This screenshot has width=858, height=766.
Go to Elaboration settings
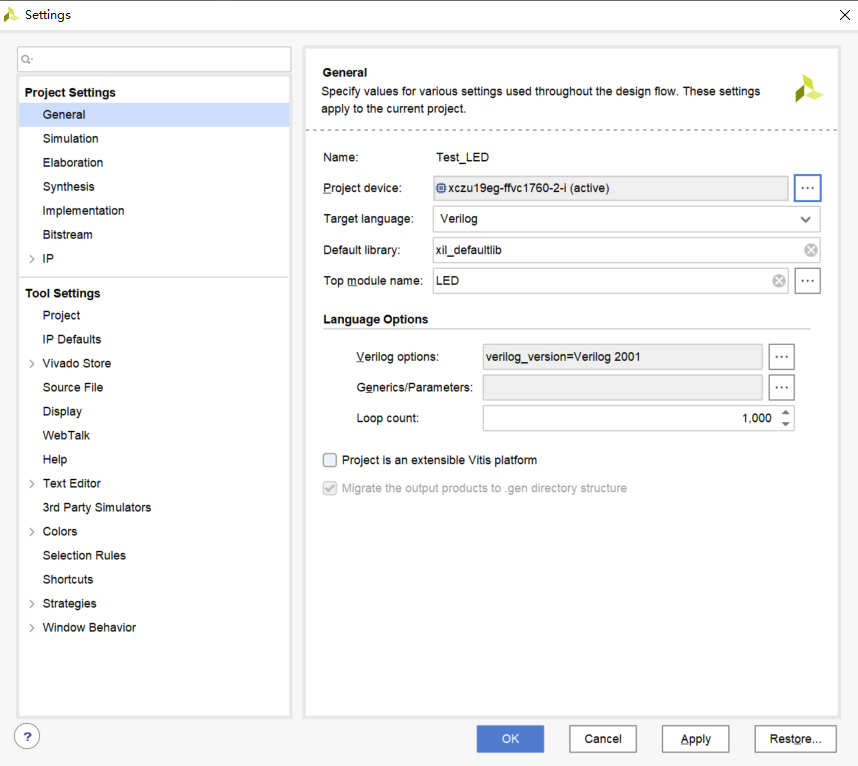[73, 163]
